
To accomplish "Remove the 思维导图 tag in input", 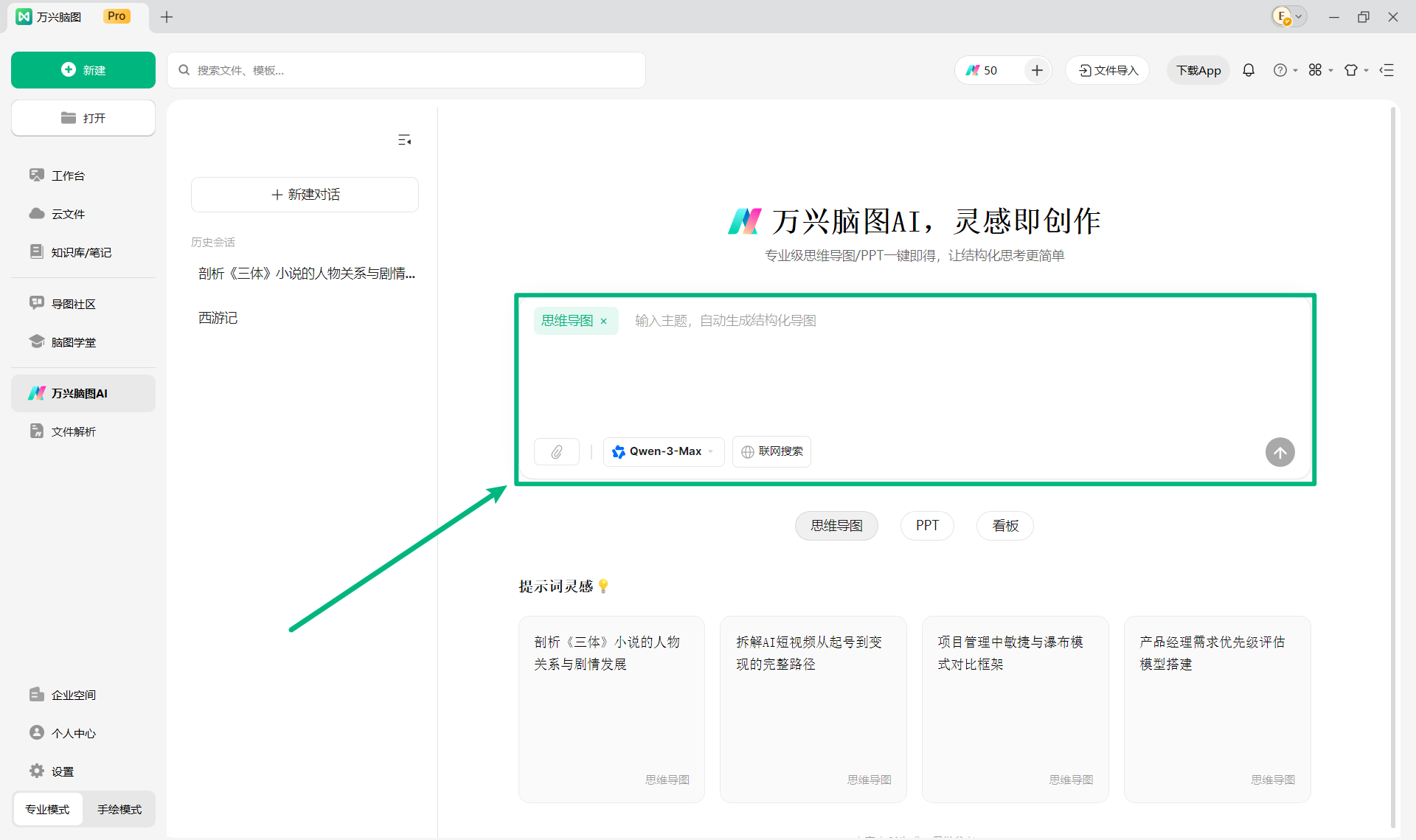I will [x=603, y=321].
